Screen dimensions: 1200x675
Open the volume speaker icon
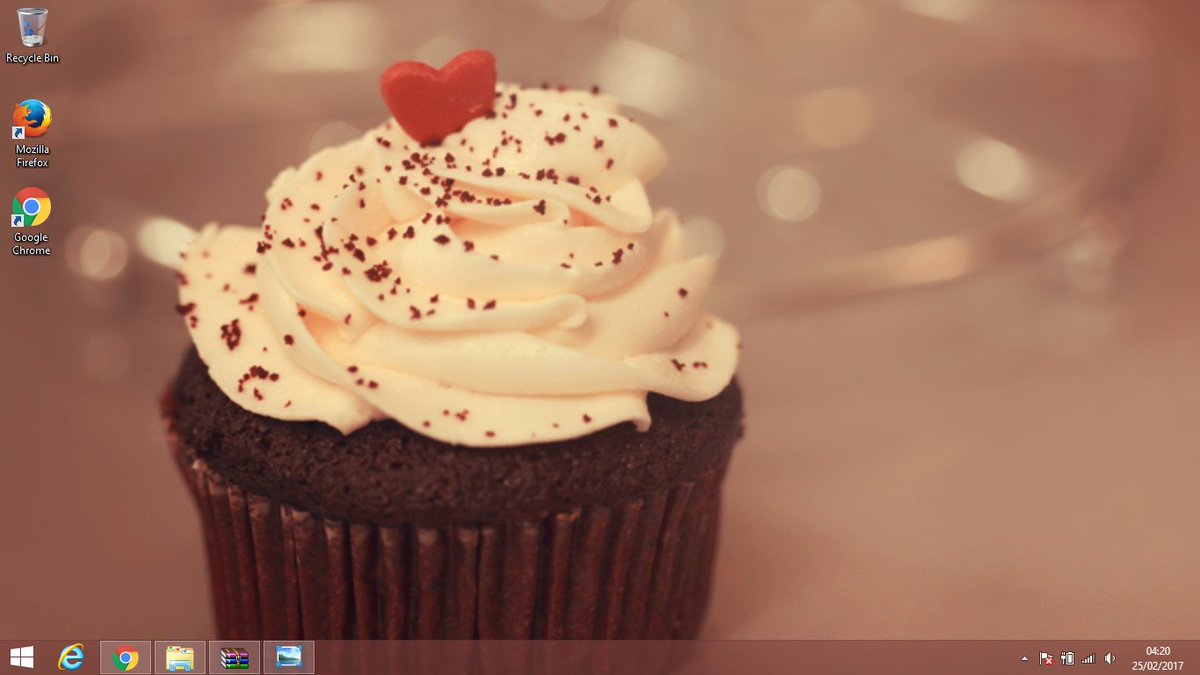1109,659
